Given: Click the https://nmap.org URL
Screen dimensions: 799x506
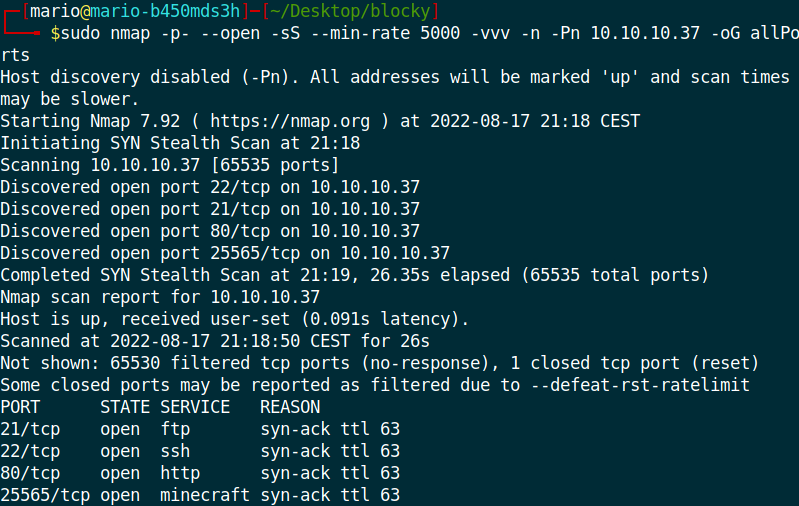Looking at the screenshot, I should point(290,121).
